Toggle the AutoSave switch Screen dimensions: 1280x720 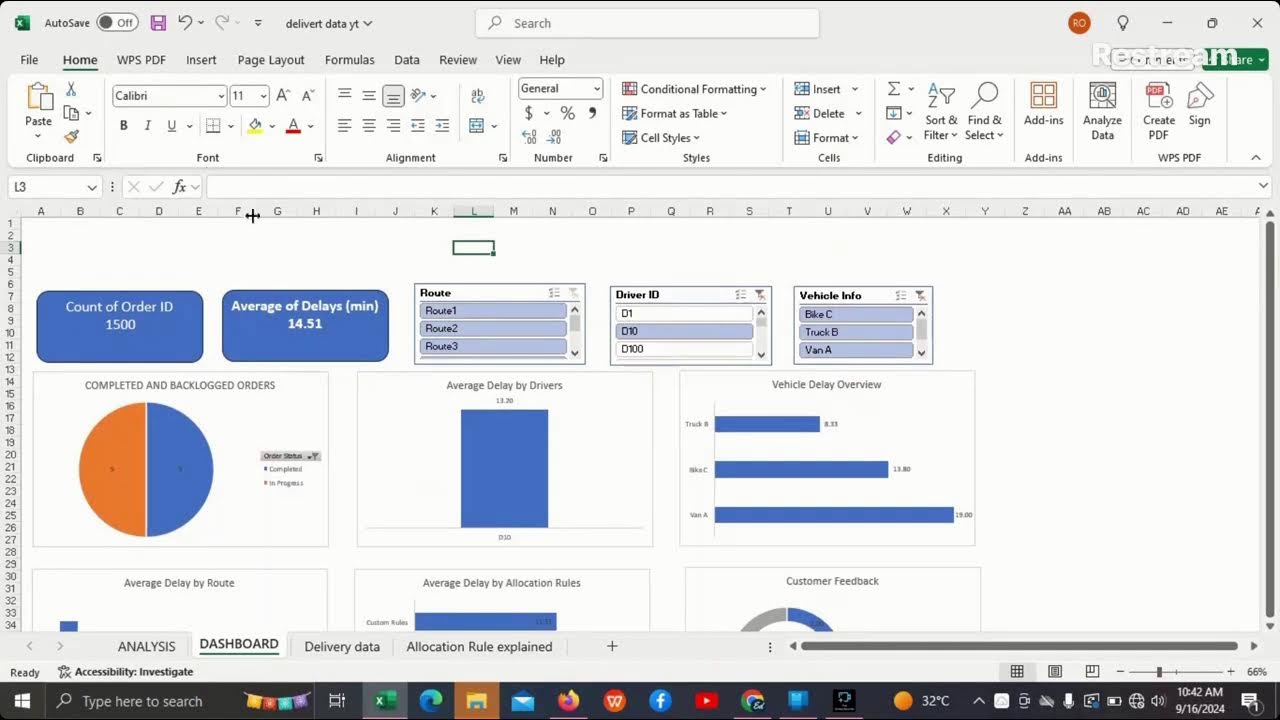click(x=118, y=22)
